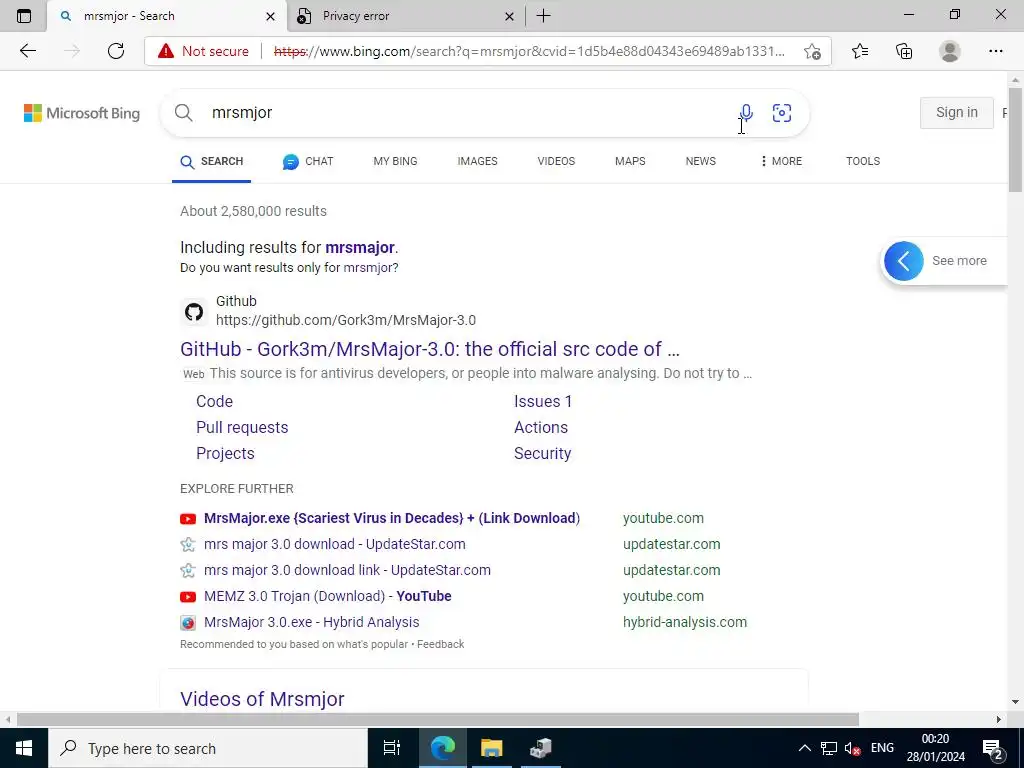Click the Windows taskbar search box
This screenshot has height=768, width=1024.
pyautogui.click(x=208, y=748)
